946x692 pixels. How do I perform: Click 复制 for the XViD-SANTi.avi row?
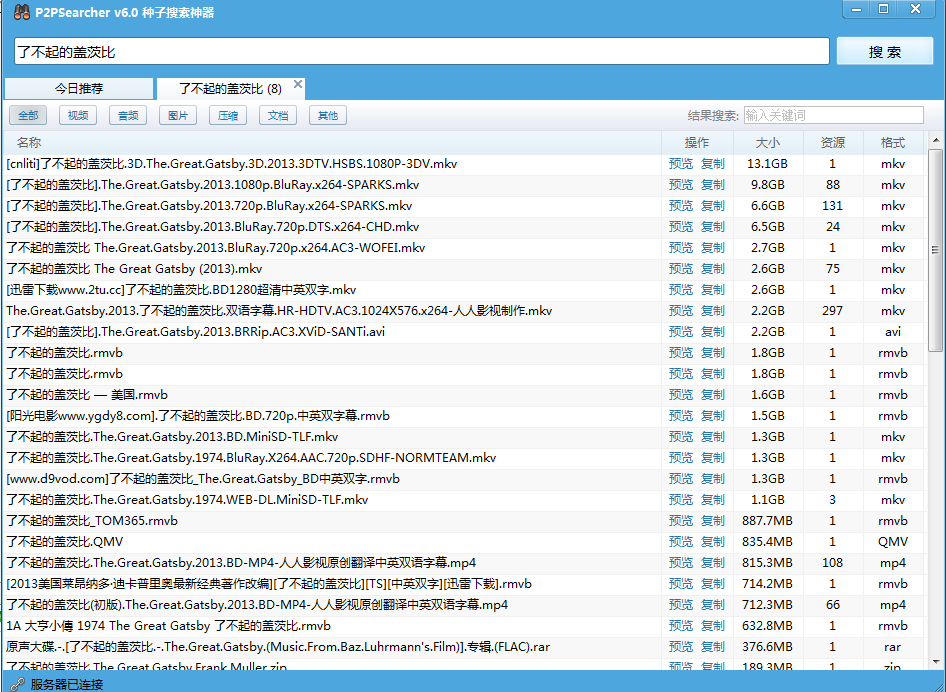click(x=713, y=332)
